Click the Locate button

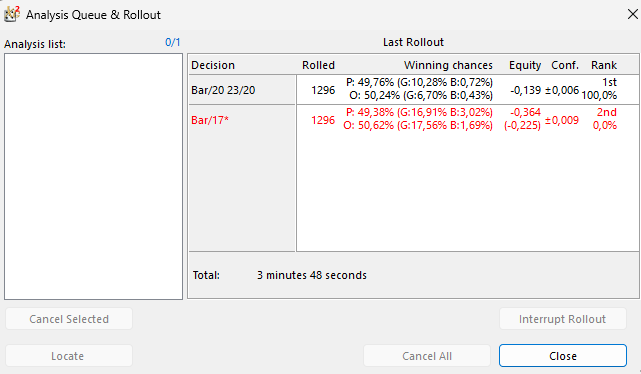(x=69, y=356)
